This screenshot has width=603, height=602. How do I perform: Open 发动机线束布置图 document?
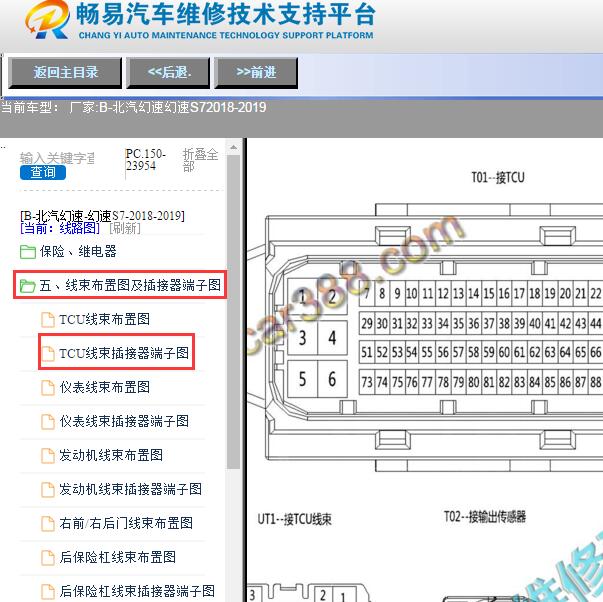pos(111,455)
